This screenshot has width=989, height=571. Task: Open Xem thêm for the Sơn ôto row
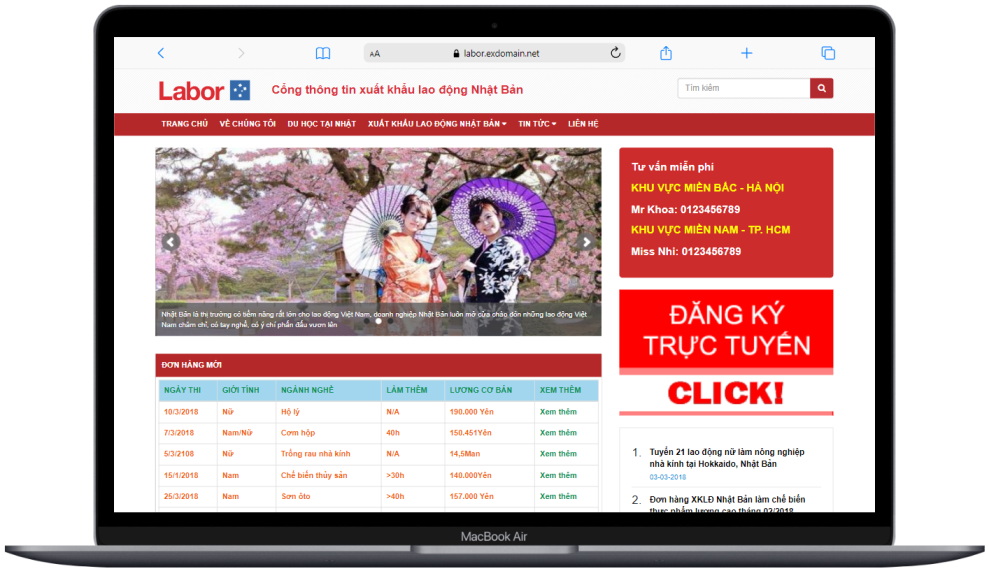558,496
